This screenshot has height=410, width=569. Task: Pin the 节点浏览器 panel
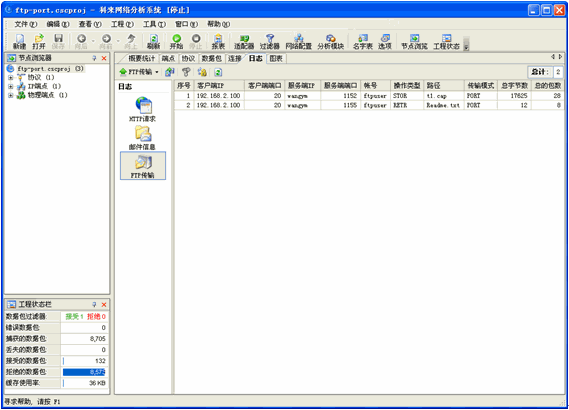tap(94, 58)
